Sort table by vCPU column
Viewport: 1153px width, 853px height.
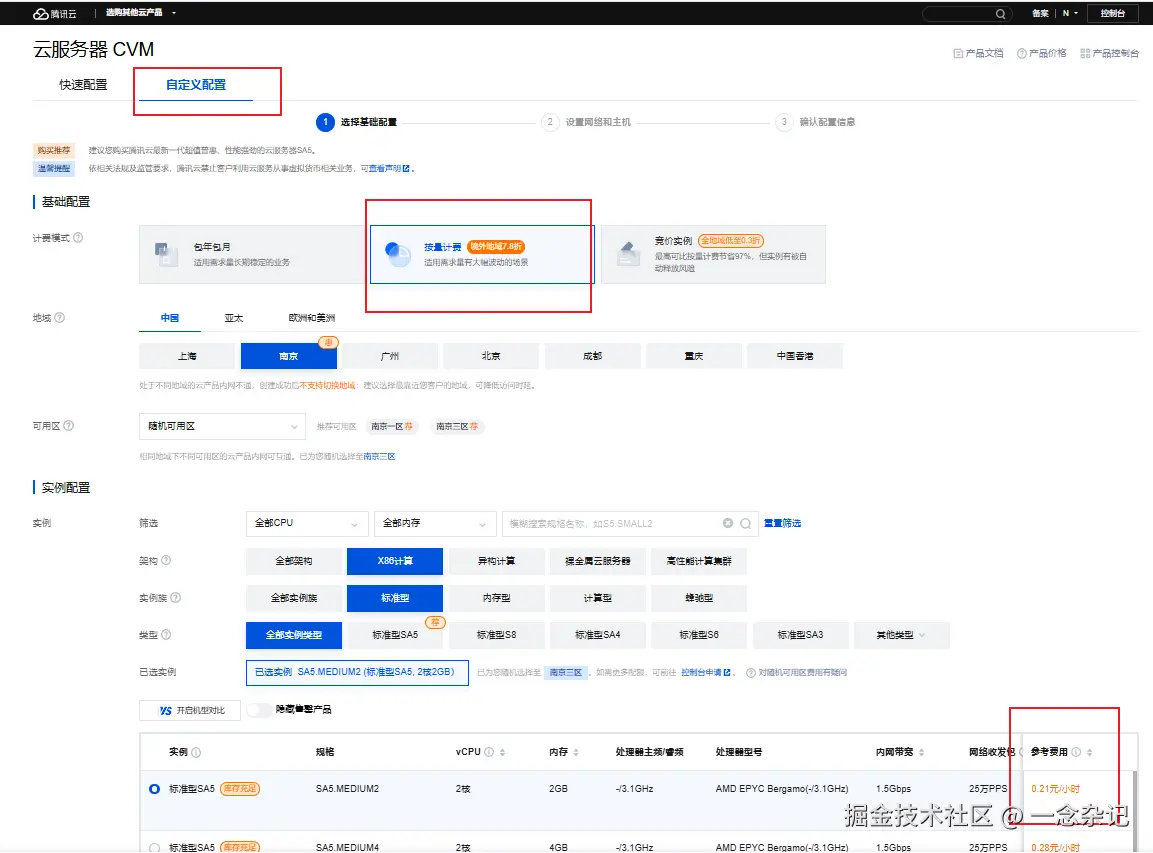click(x=502, y=752)
